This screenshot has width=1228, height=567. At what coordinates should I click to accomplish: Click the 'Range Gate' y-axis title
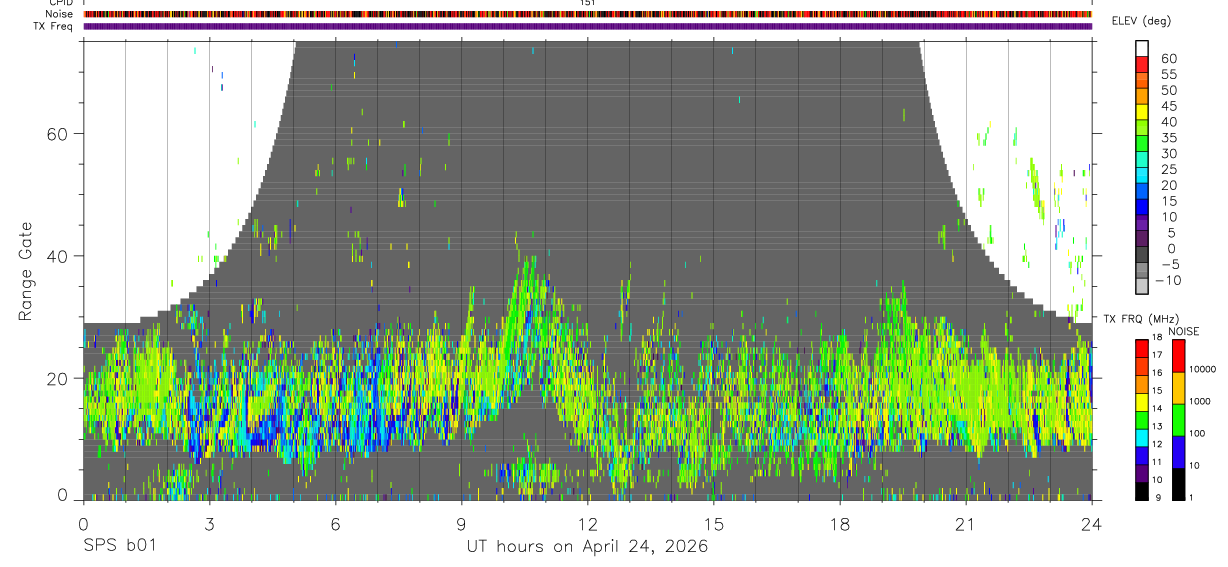point(25,271)
